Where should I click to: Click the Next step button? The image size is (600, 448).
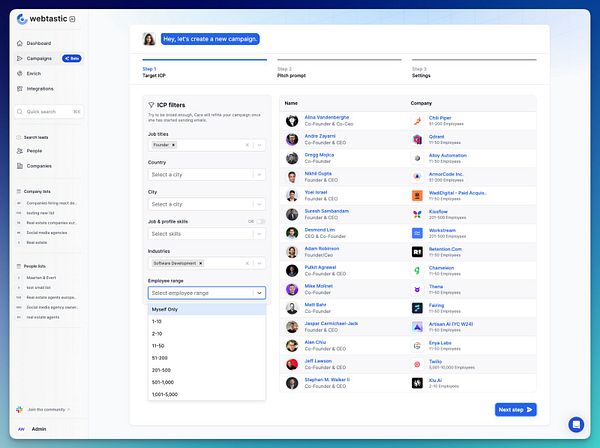[x=515, y=410]
